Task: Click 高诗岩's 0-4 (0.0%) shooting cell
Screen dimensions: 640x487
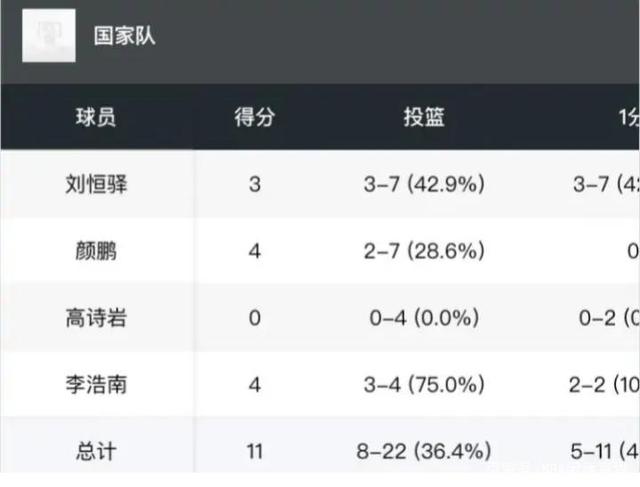Action: coord(424,318)
